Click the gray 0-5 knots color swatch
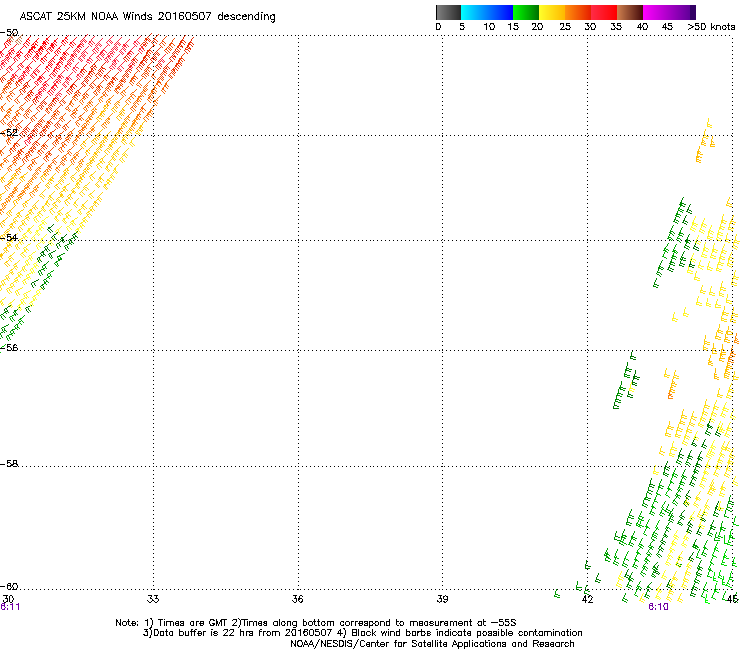Viewport: 740px width, 650px height. tap(448, 12)
